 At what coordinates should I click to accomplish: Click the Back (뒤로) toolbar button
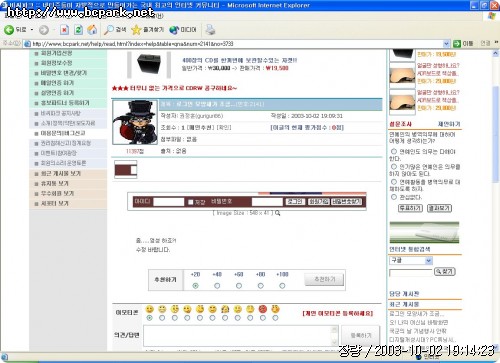click(x=15, y=30)
